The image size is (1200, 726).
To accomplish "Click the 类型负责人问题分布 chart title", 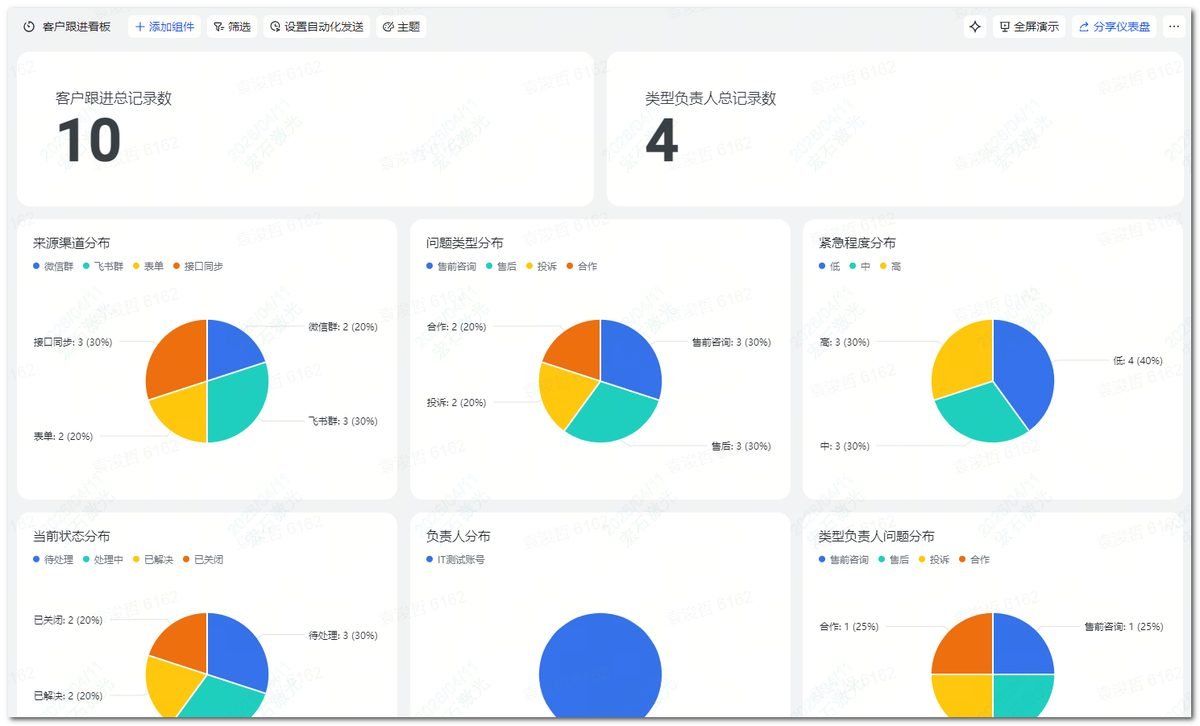I will click(877, 536).
